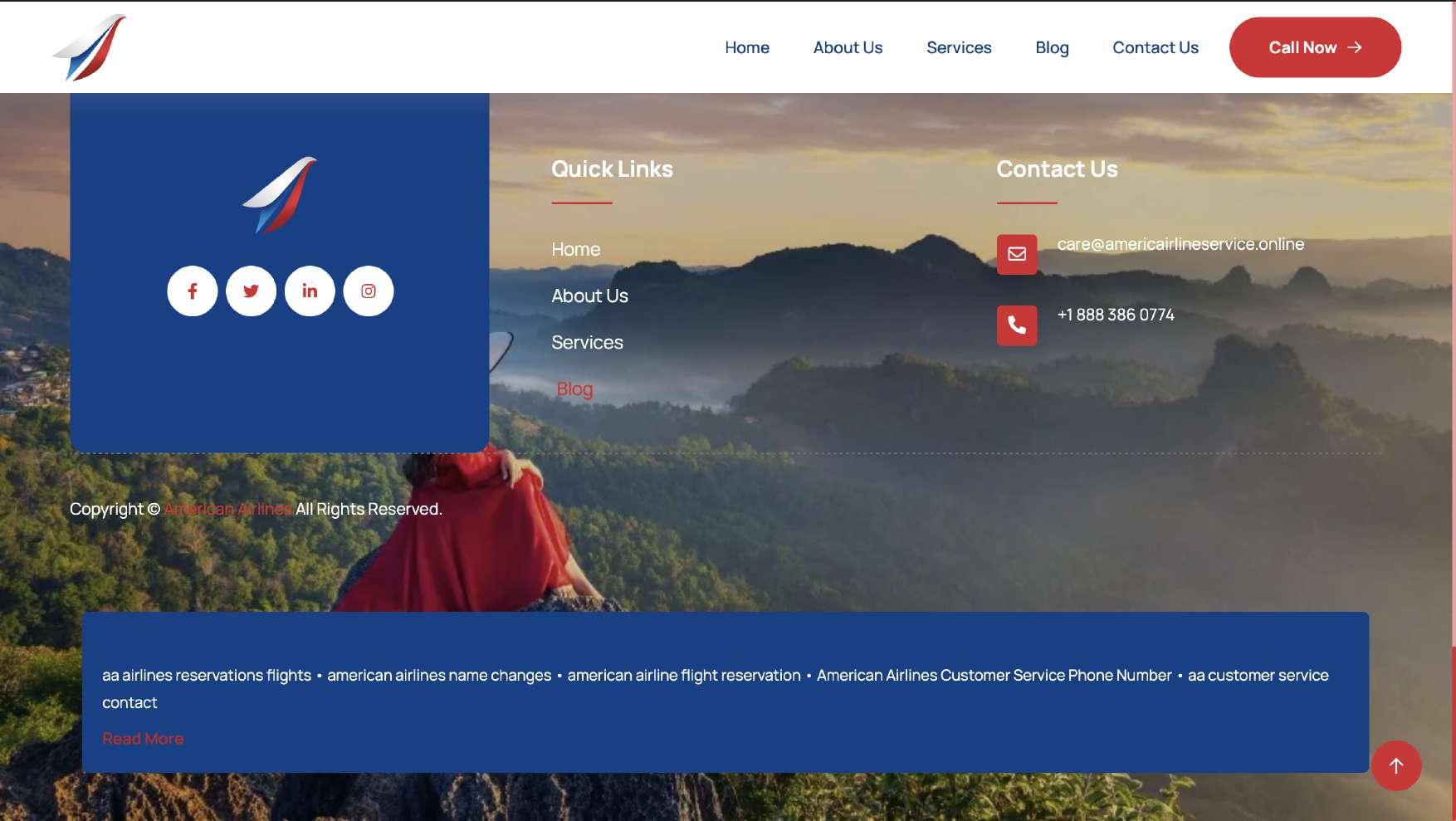Click the +1 888 386 0774 phone number
This screenshot has width=1456, height=821.
coord(1116,315)
